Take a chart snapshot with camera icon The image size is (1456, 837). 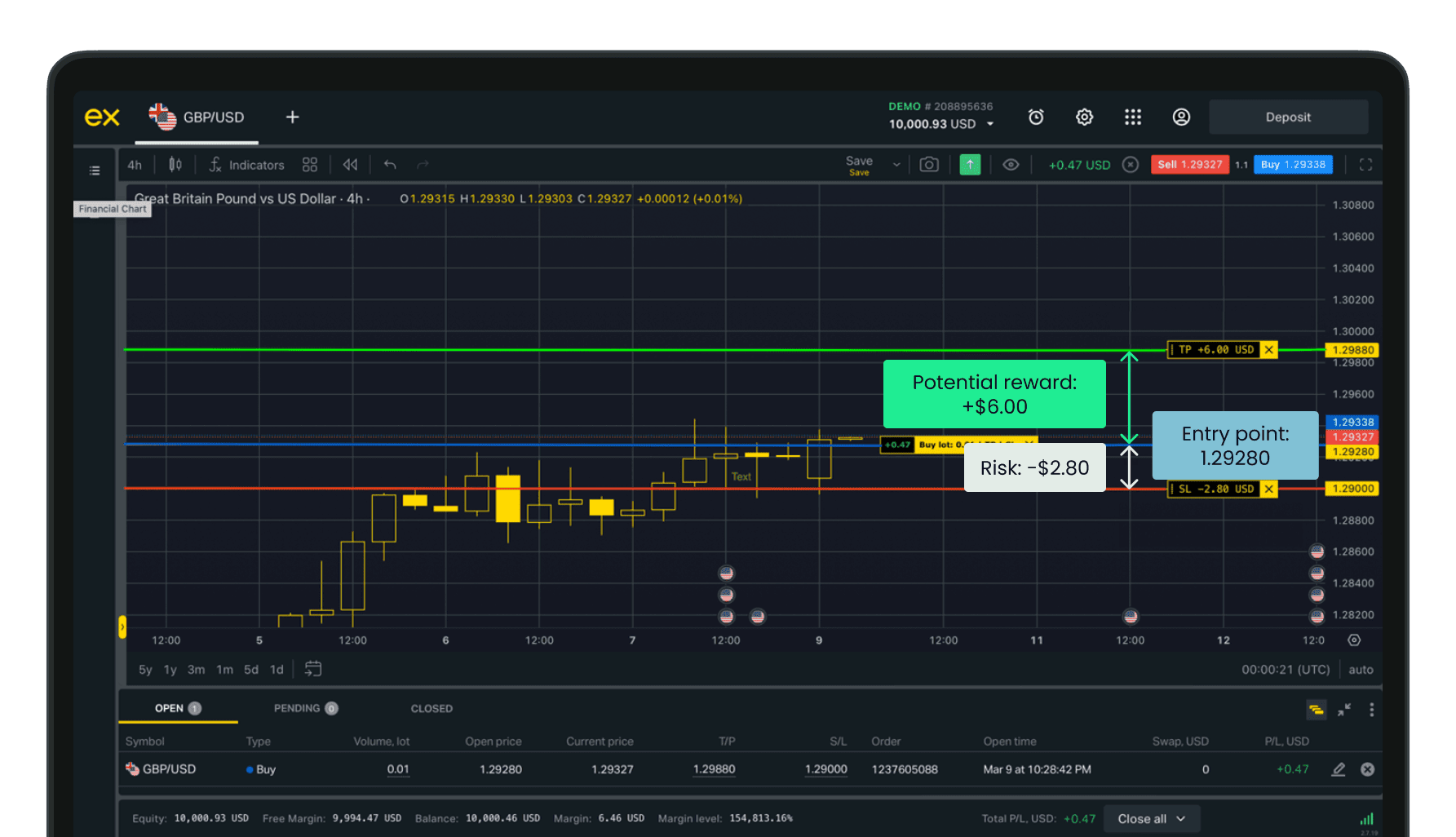pos(928,165)
